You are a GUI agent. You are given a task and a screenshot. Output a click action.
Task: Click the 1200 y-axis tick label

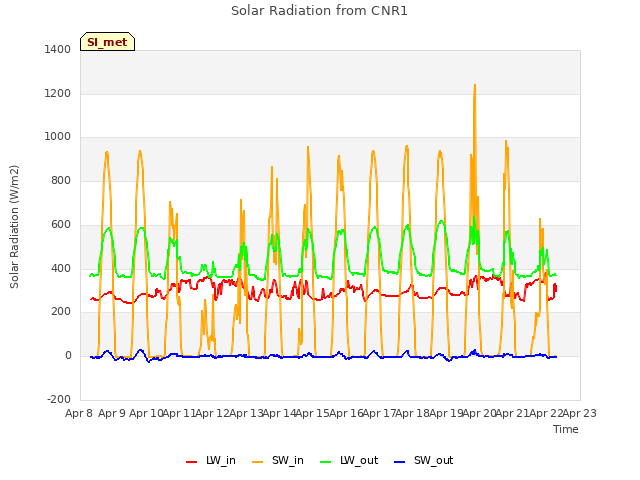[58, 93]
